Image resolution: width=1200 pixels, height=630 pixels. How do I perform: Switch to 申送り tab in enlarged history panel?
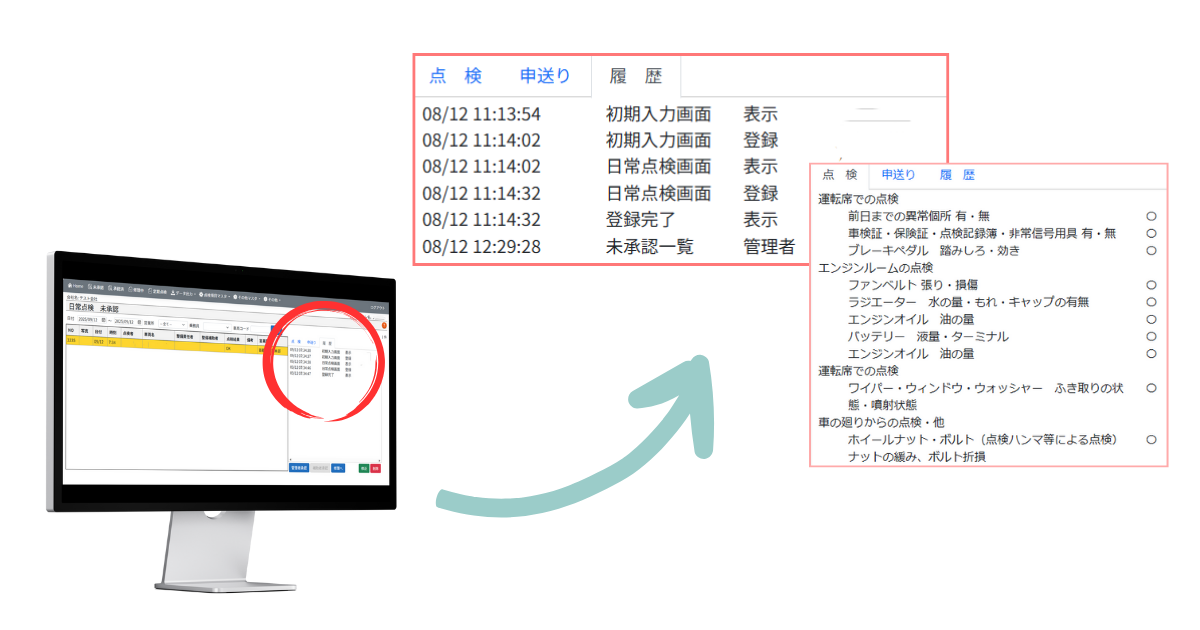(x=545, y=76)
